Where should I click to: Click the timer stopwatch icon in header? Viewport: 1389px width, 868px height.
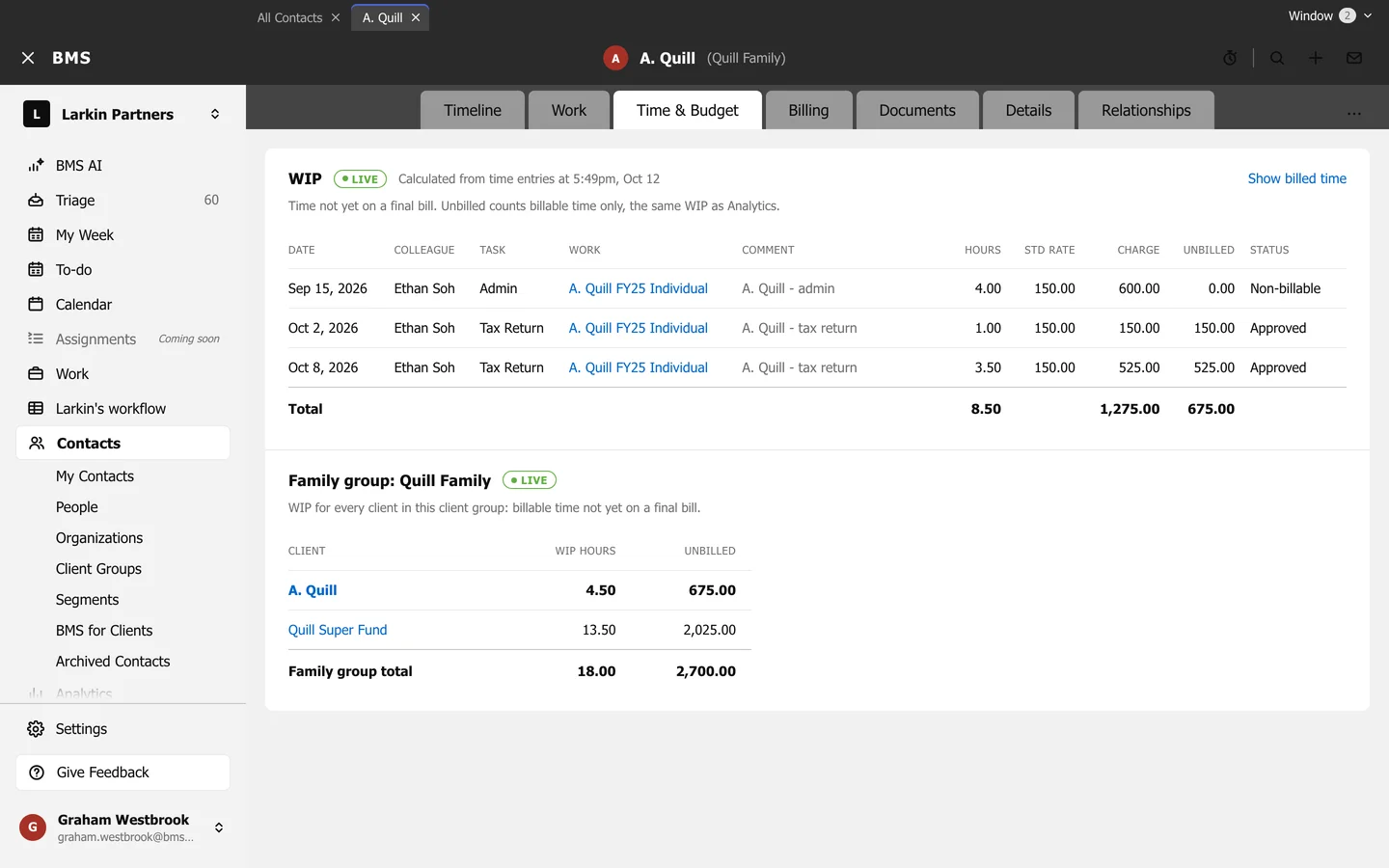(x=1230, y=58)
